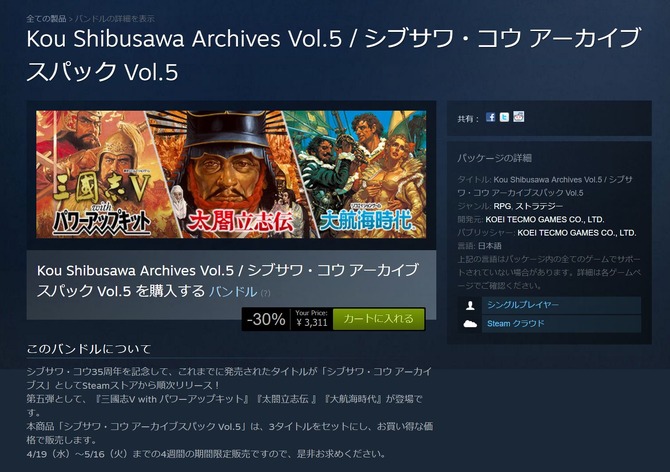Click the single-player person icon

(470, 305)
